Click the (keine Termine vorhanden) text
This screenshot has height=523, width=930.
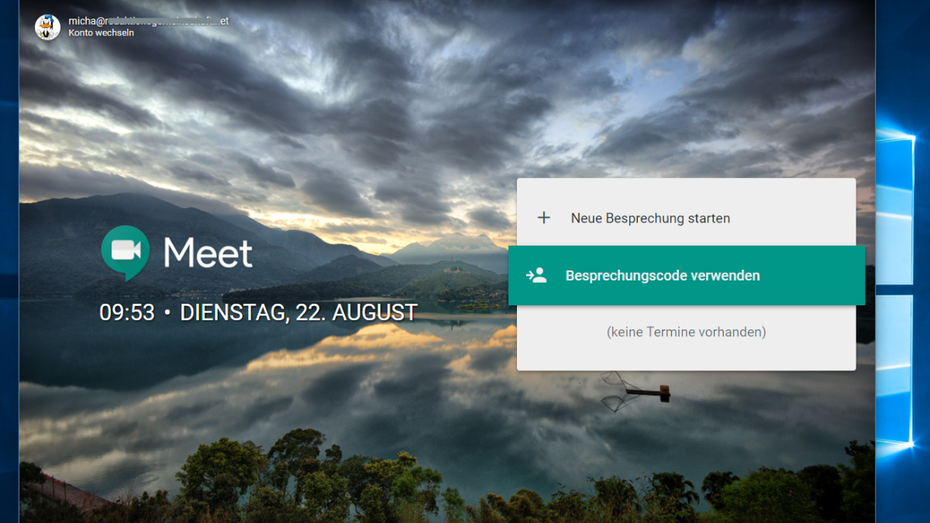pos(686,331)
